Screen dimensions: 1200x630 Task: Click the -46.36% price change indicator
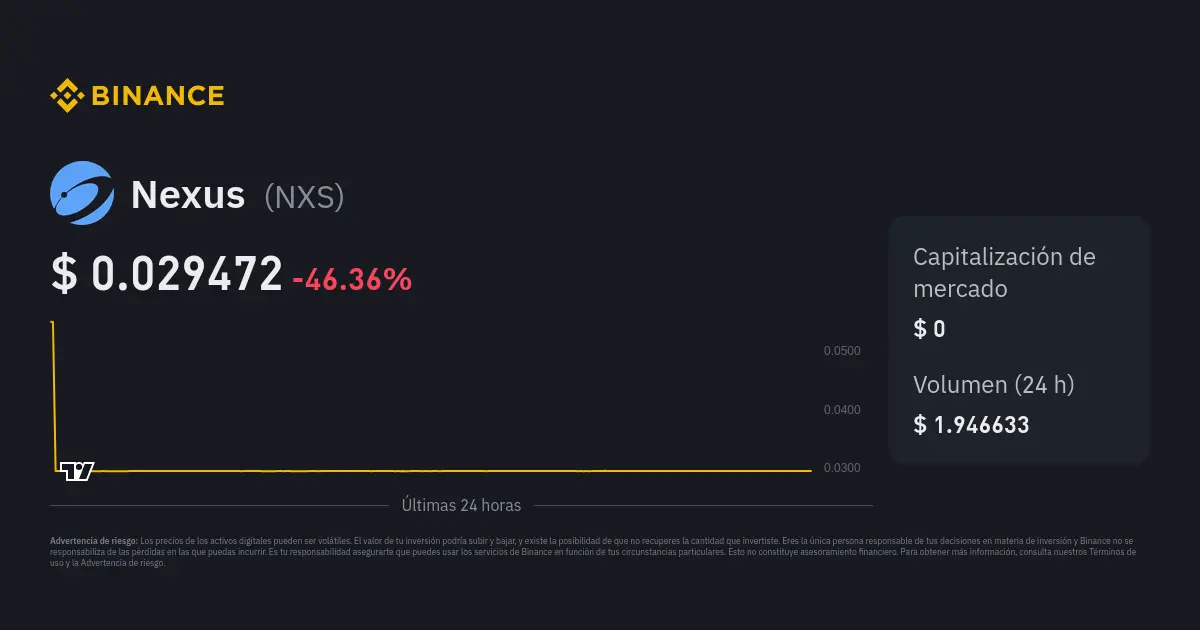pyautogui.click(x=352, y=279)
